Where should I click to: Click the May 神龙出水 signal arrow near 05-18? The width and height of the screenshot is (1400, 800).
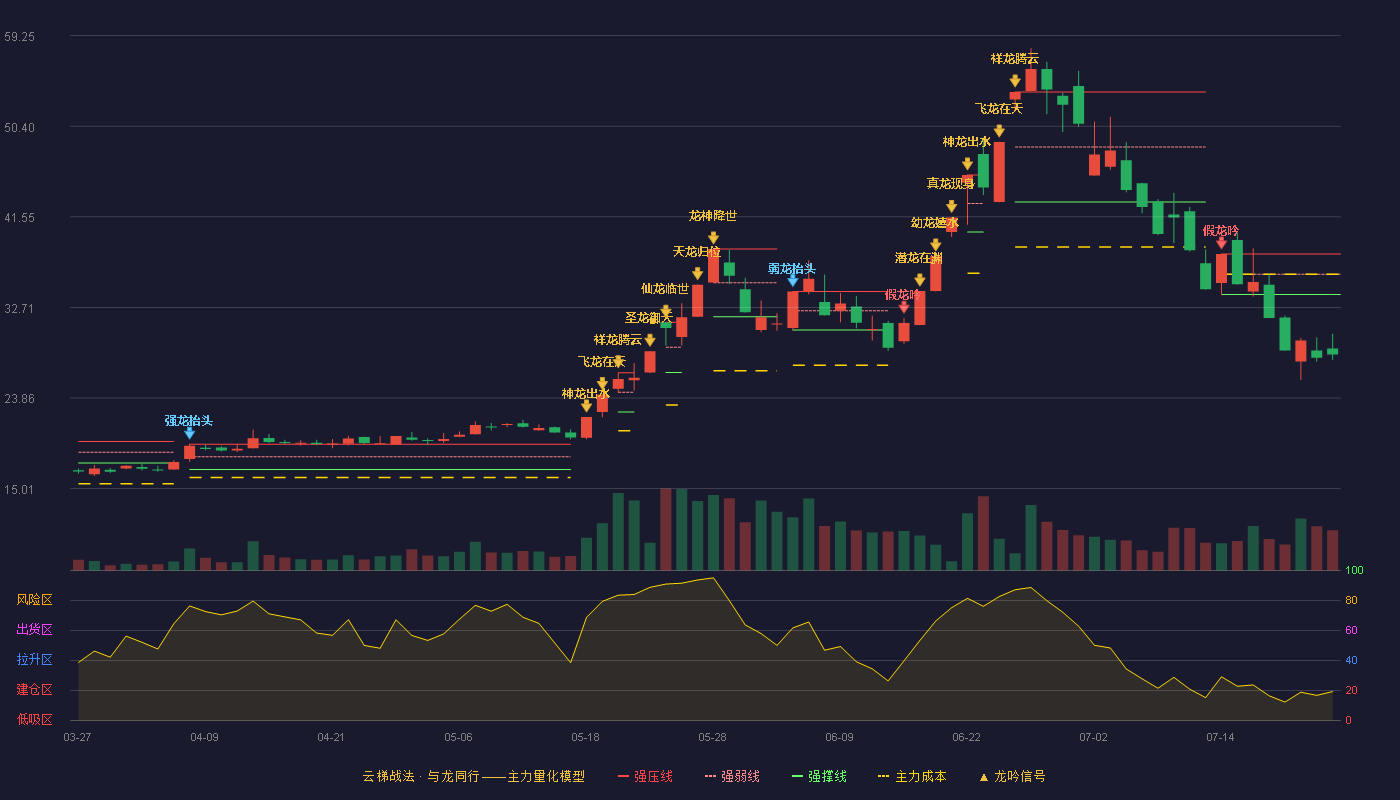click(x=586, y=405)
